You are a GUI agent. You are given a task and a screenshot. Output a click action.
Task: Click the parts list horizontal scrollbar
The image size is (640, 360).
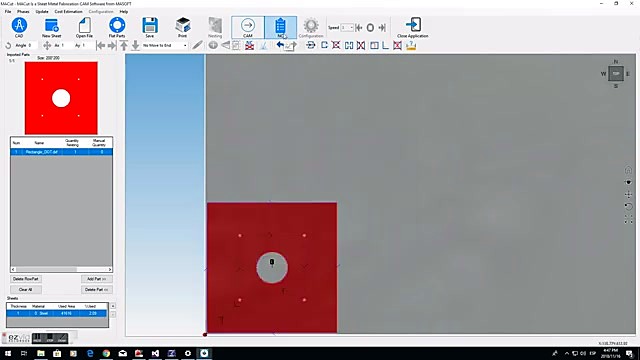point(61,269)
